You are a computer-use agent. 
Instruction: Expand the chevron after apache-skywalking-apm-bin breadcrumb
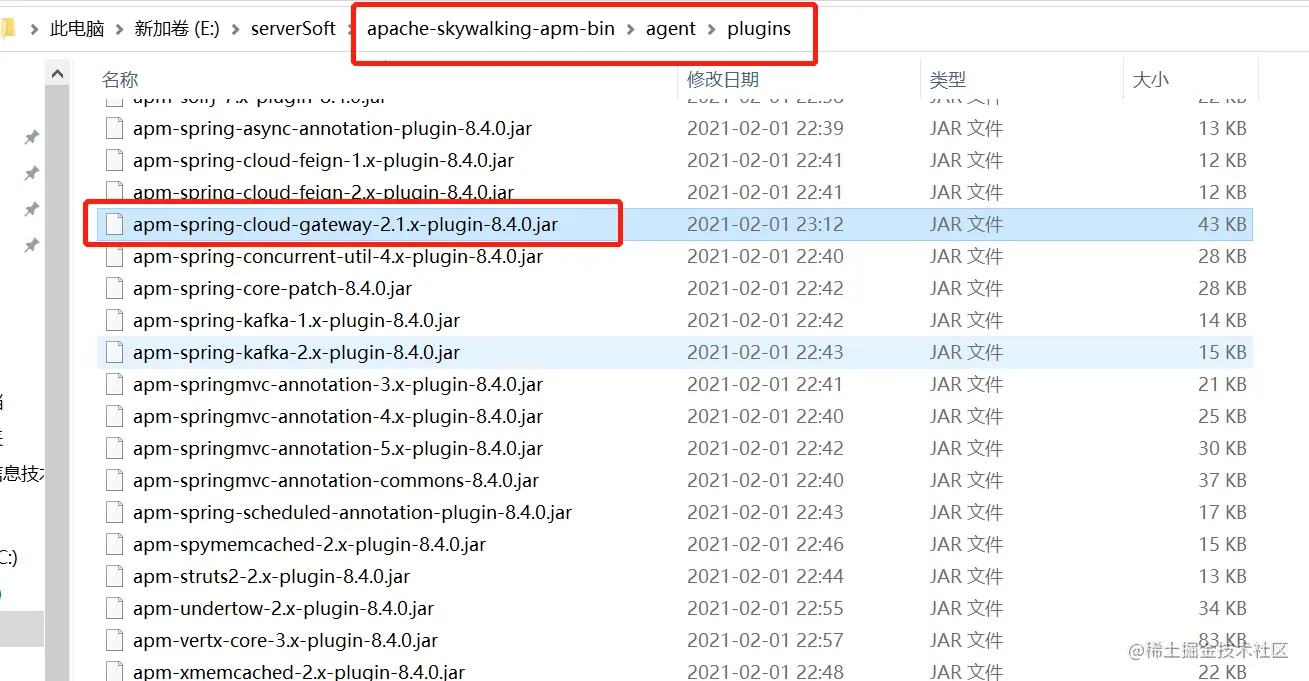630,29
